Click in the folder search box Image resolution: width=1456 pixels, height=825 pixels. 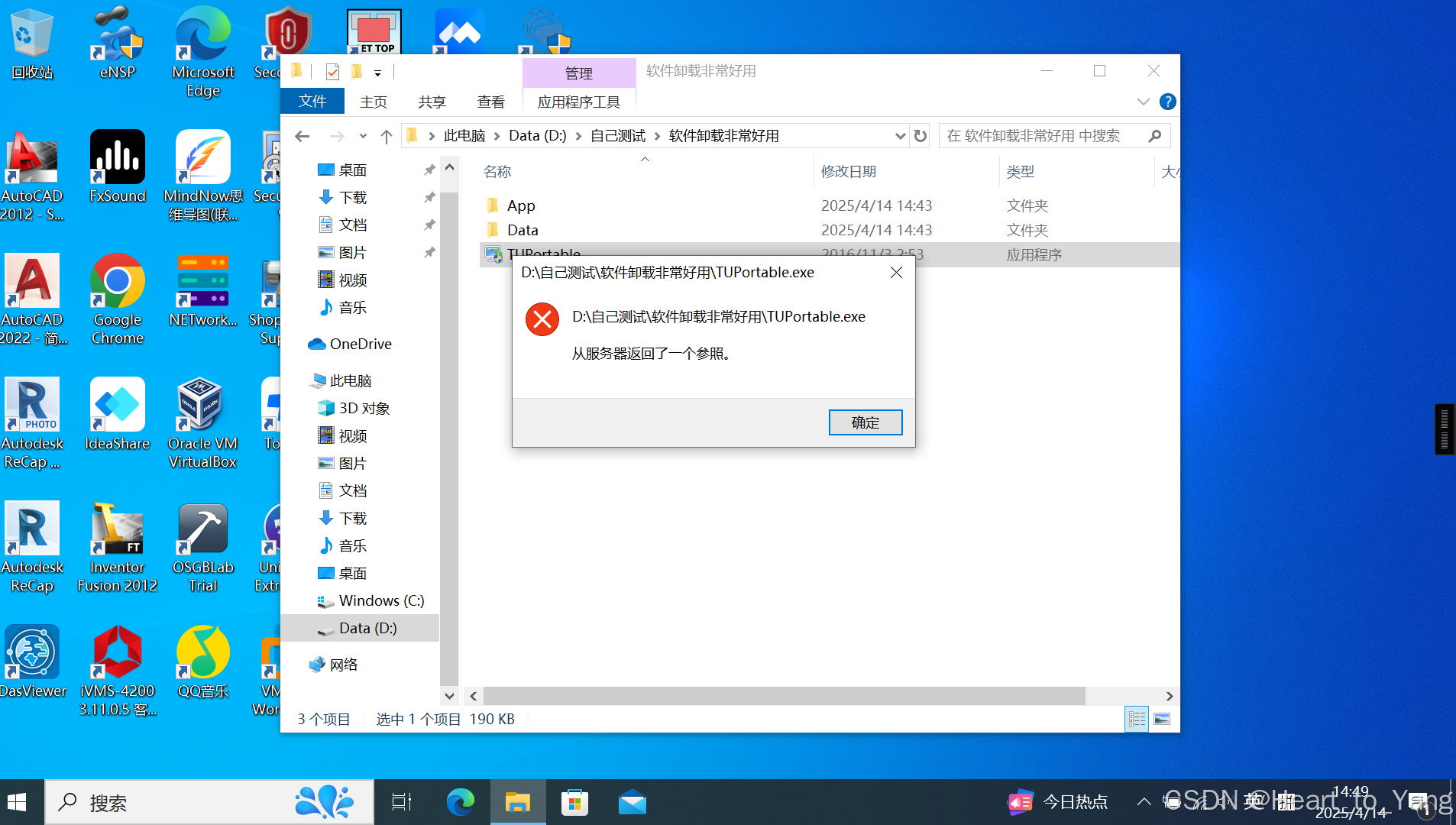point(1054,136)
